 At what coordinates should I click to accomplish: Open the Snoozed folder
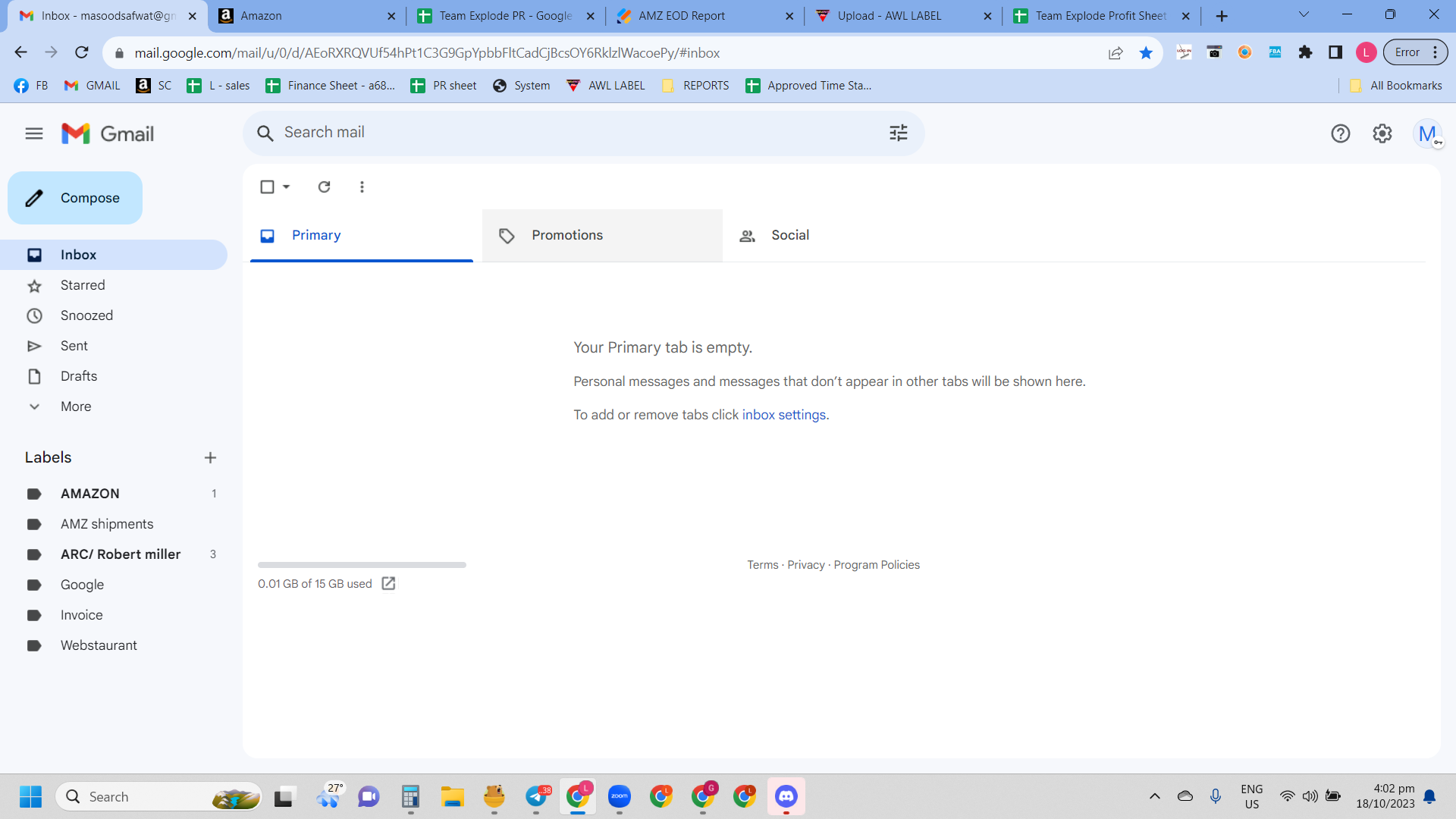(114, 315)
